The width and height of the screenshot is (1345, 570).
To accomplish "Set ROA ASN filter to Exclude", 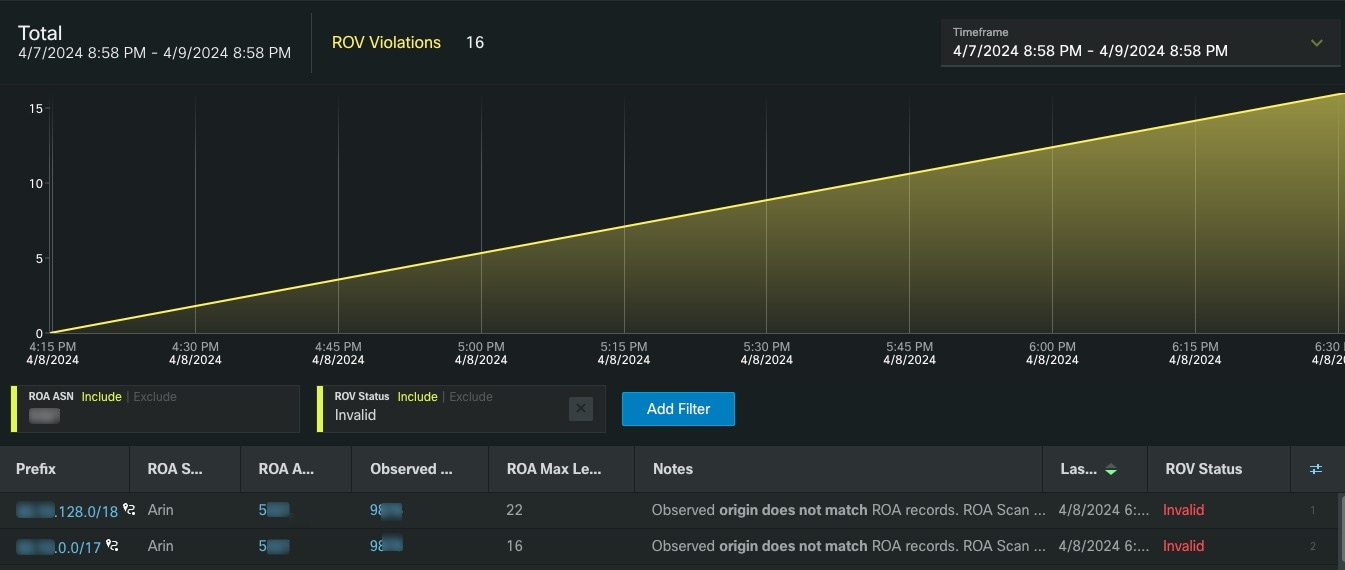I will tap(155, 397).
